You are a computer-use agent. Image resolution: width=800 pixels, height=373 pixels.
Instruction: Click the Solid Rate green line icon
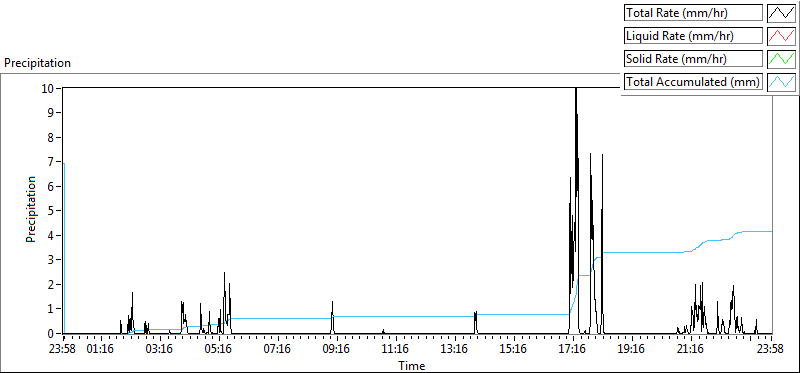tap(782, 59)
